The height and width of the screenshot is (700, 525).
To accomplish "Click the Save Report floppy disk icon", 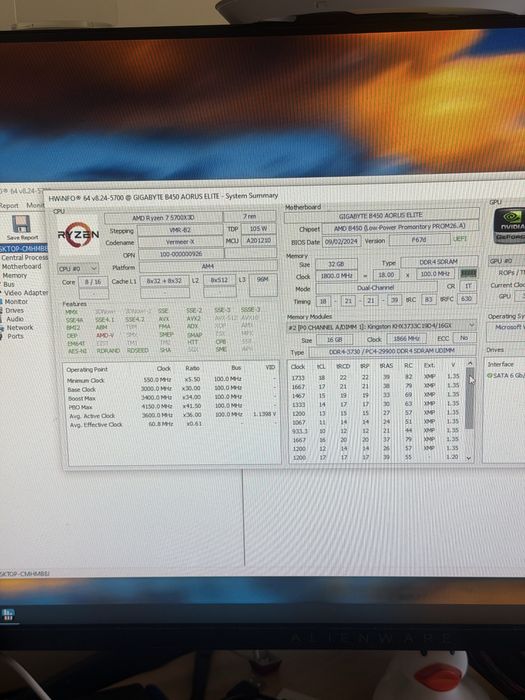I will [x=21, y=224].
